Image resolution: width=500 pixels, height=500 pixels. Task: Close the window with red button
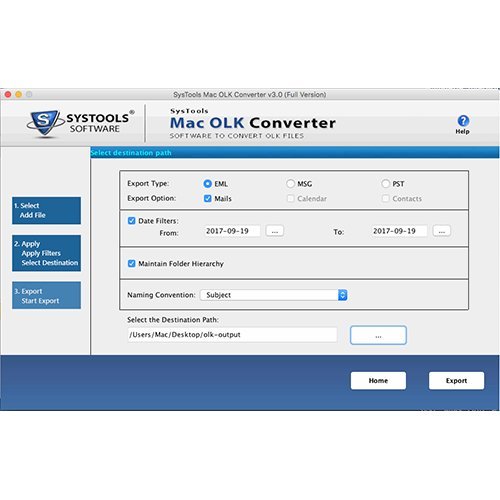[8, 95]
